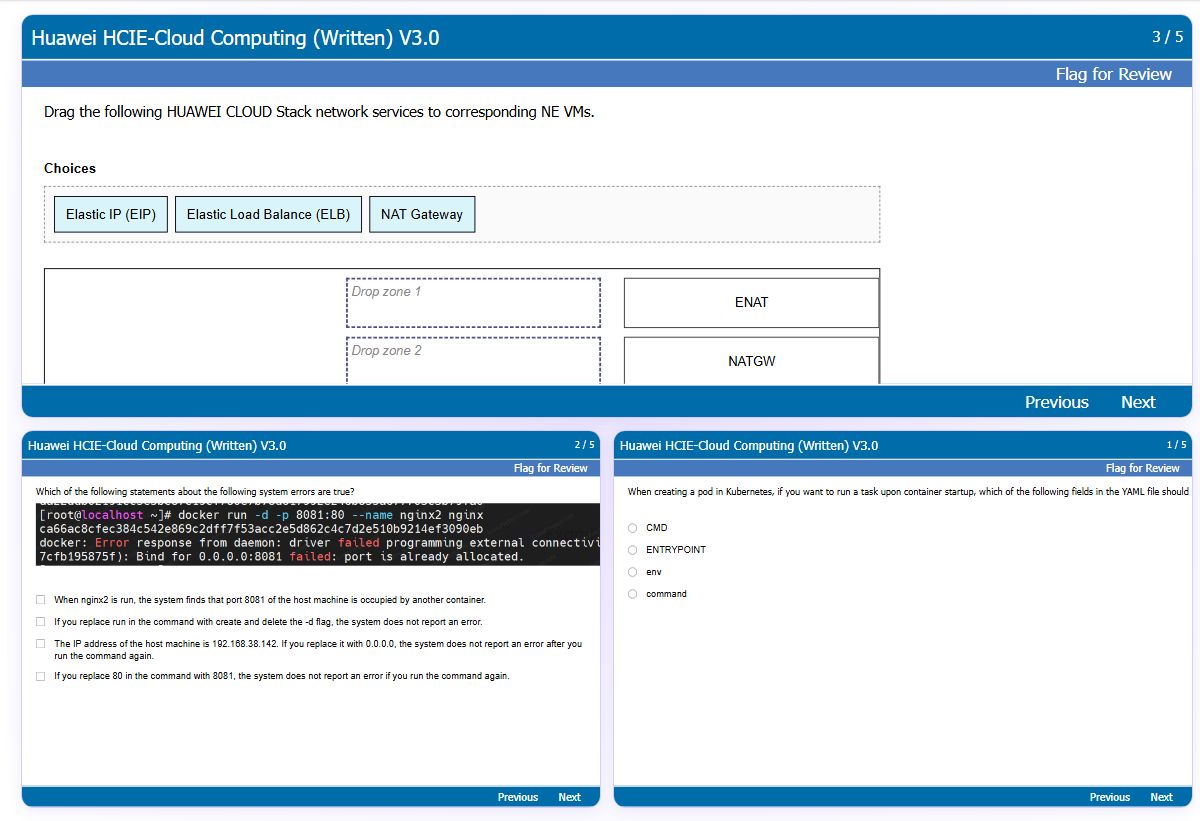Click Drop zone 1 beside ENAT
This screenshot has width=1200, height=821.
coord(473,303)
